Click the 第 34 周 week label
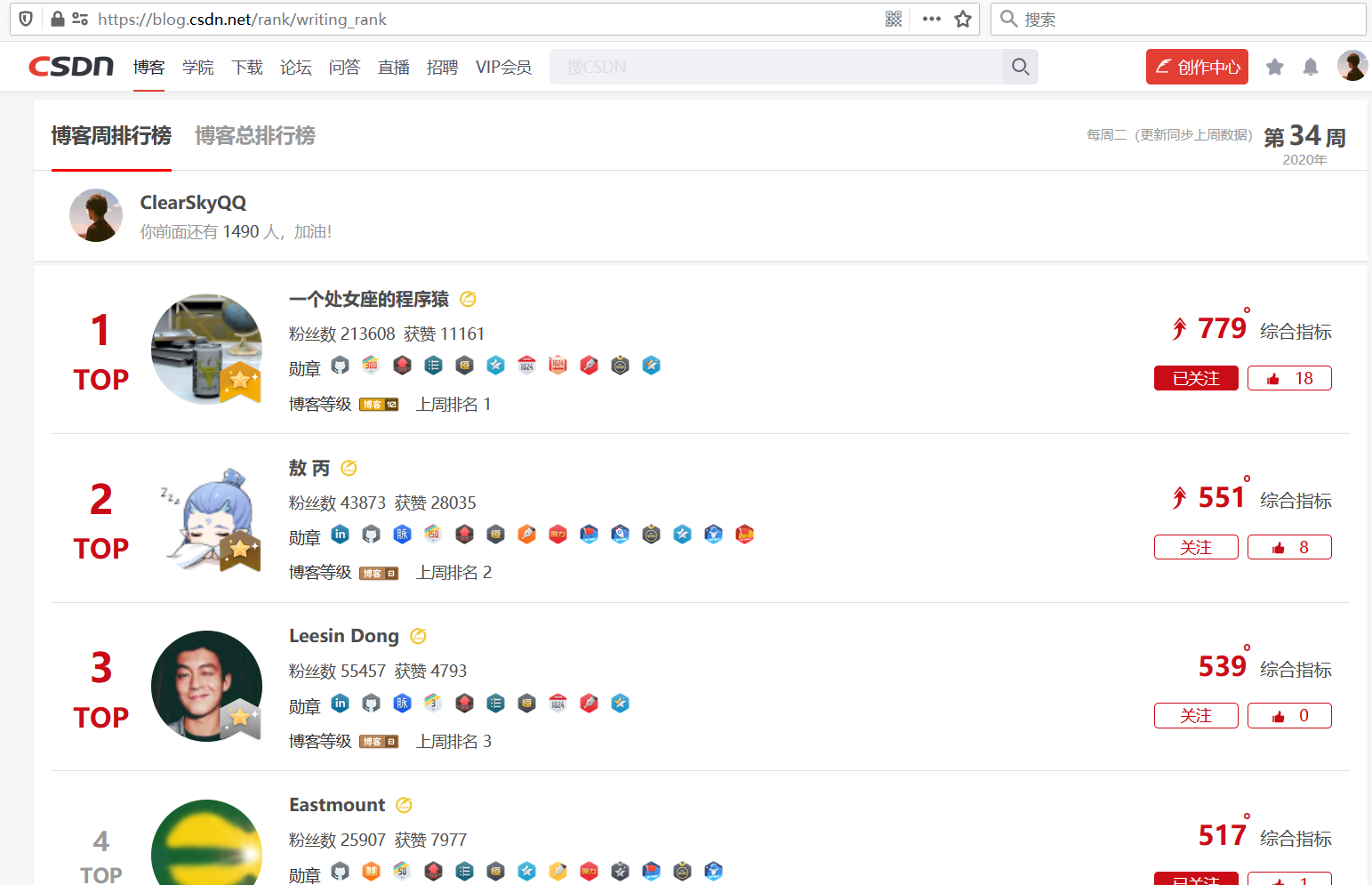The width and height of the screenshot is (1372, 885). coord(1304,136)
